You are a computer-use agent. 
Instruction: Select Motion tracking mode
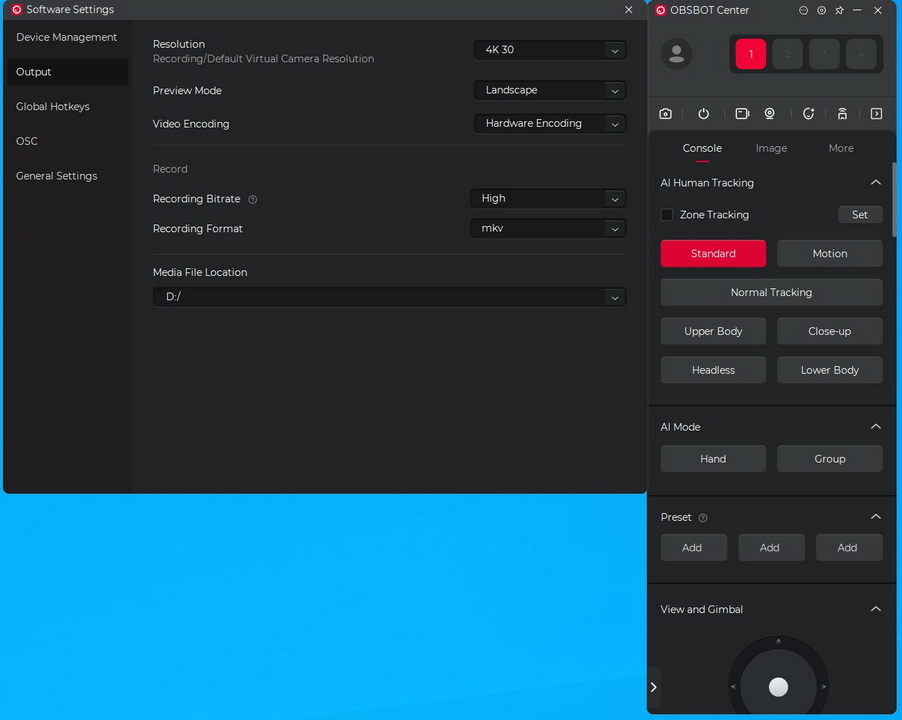tap(830, 254)
